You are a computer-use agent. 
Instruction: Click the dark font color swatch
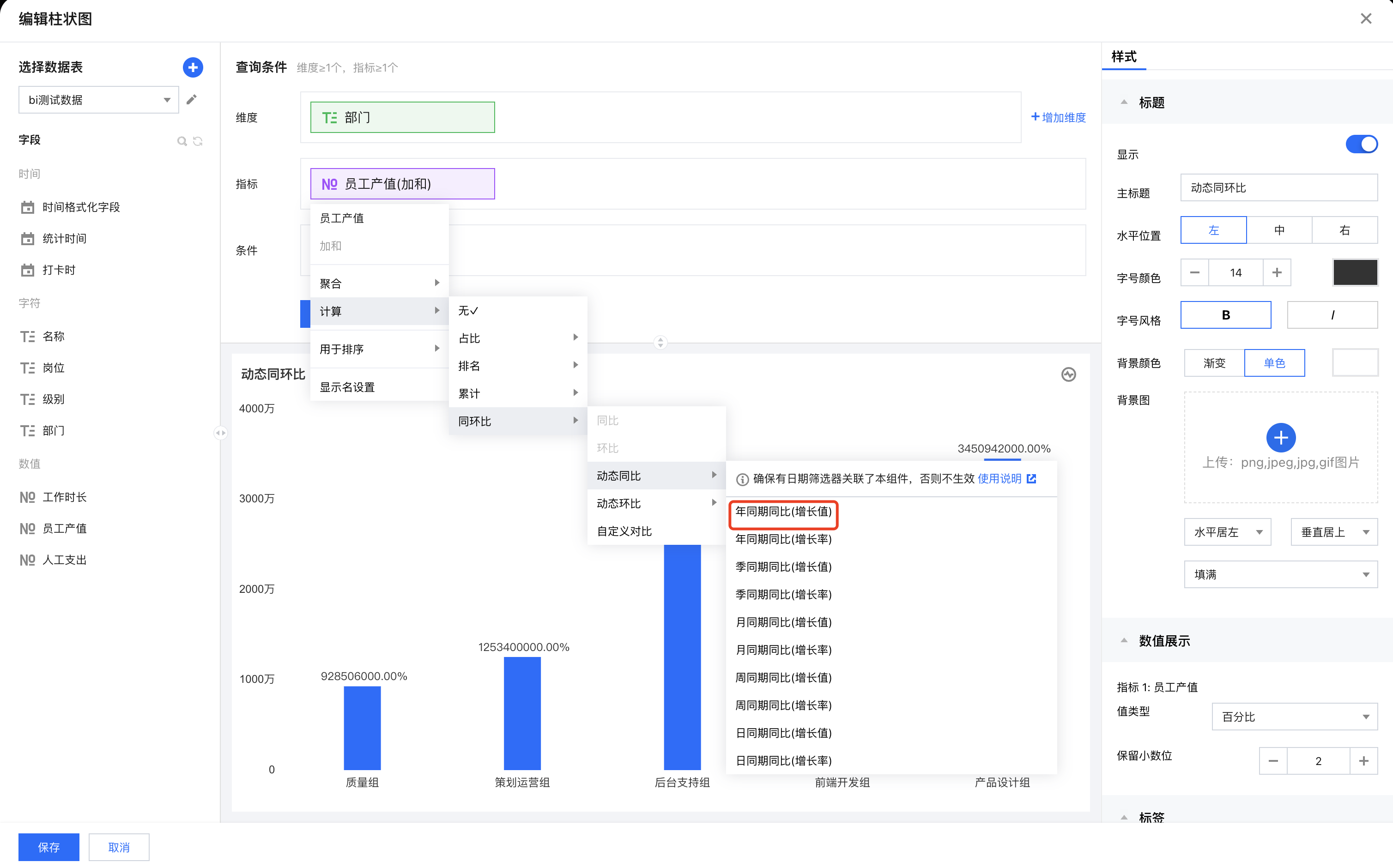click(1355, 272)
